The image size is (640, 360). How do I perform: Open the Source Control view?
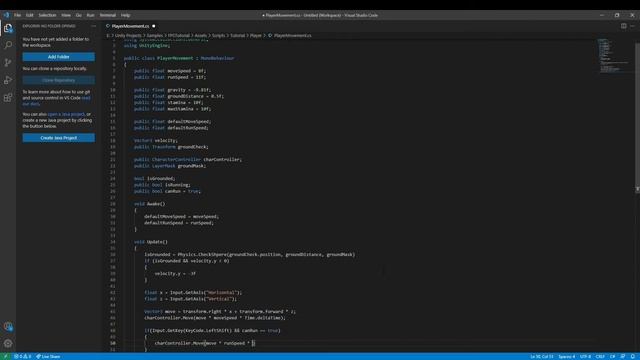click(x=8, y=62)
